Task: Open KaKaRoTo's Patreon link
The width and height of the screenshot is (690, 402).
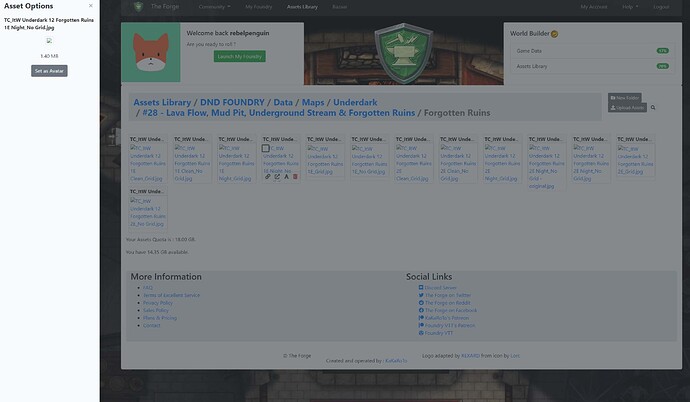Action: point(444,318)
